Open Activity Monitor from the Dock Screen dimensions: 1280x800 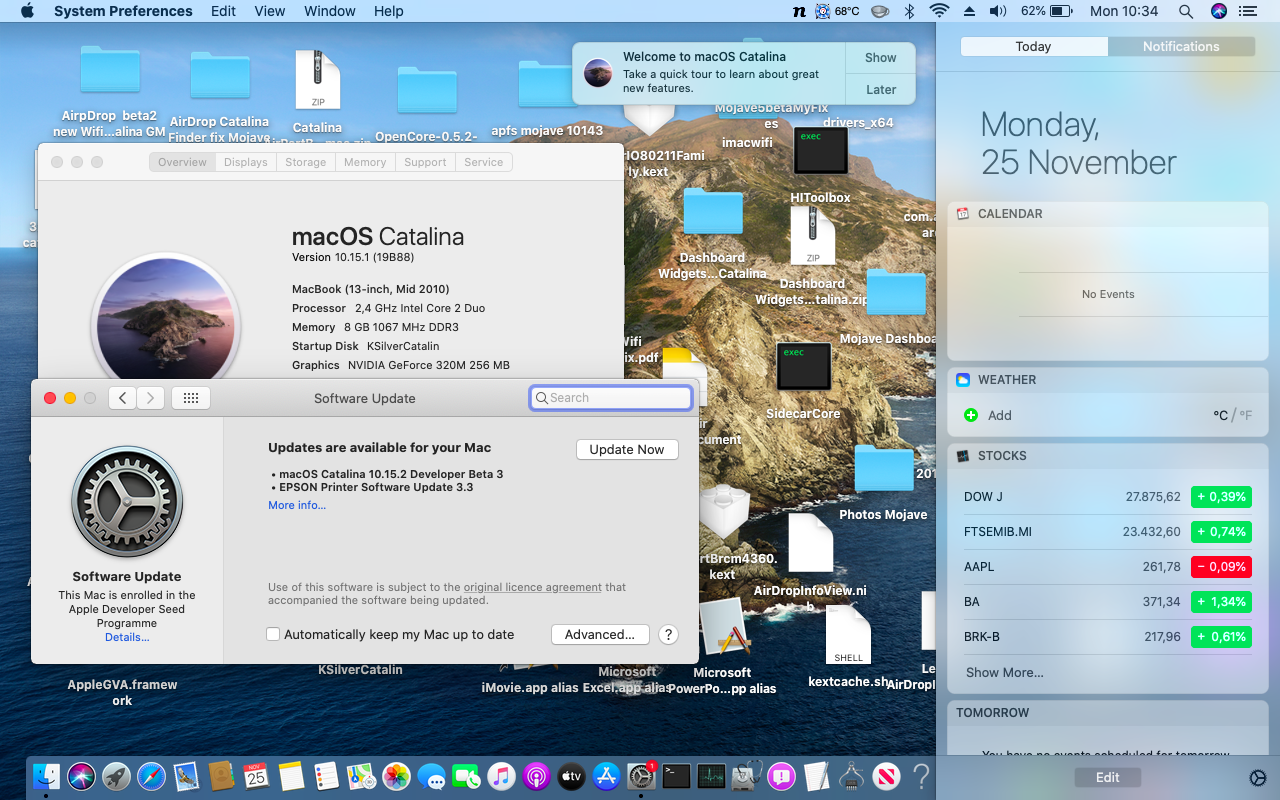(x=711, y=776)
